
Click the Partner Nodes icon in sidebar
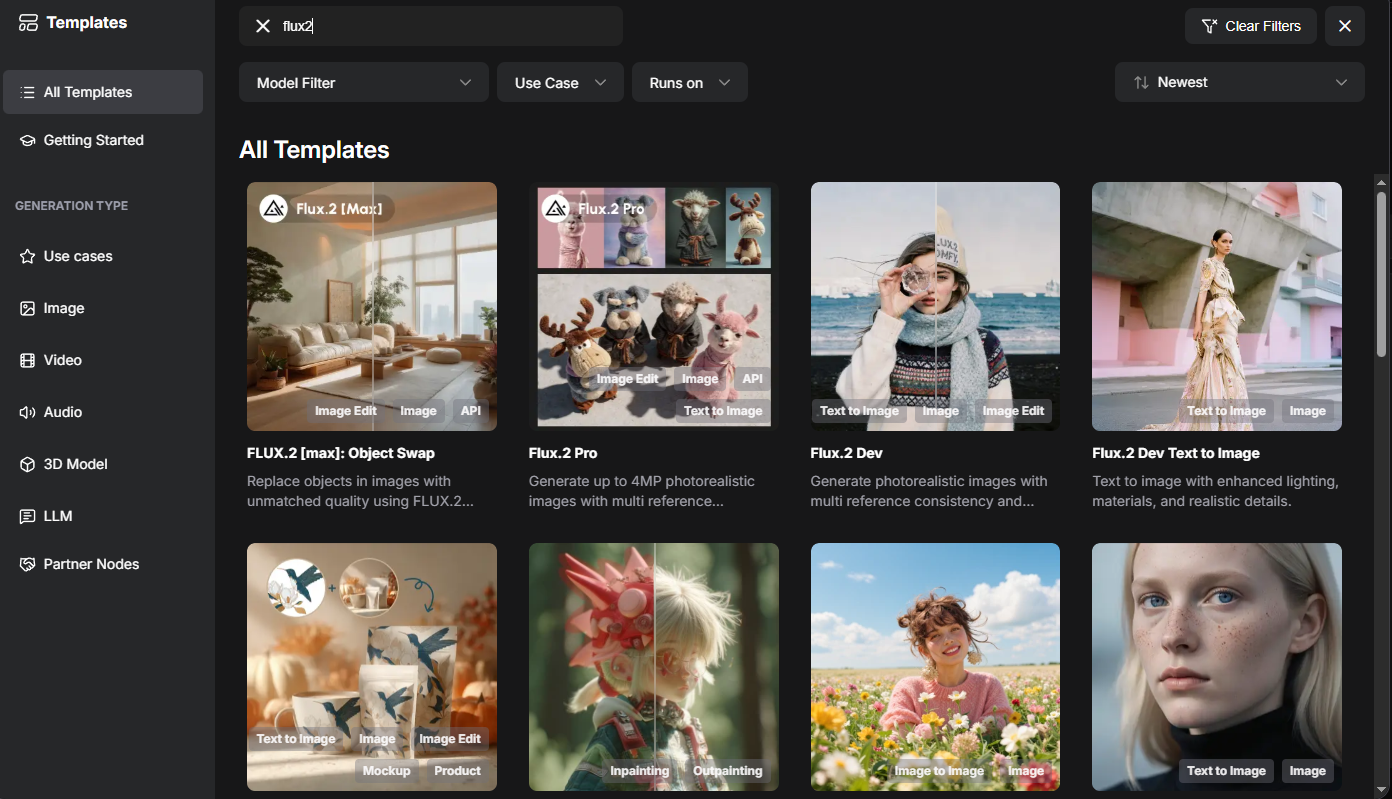tap(28, 564)
